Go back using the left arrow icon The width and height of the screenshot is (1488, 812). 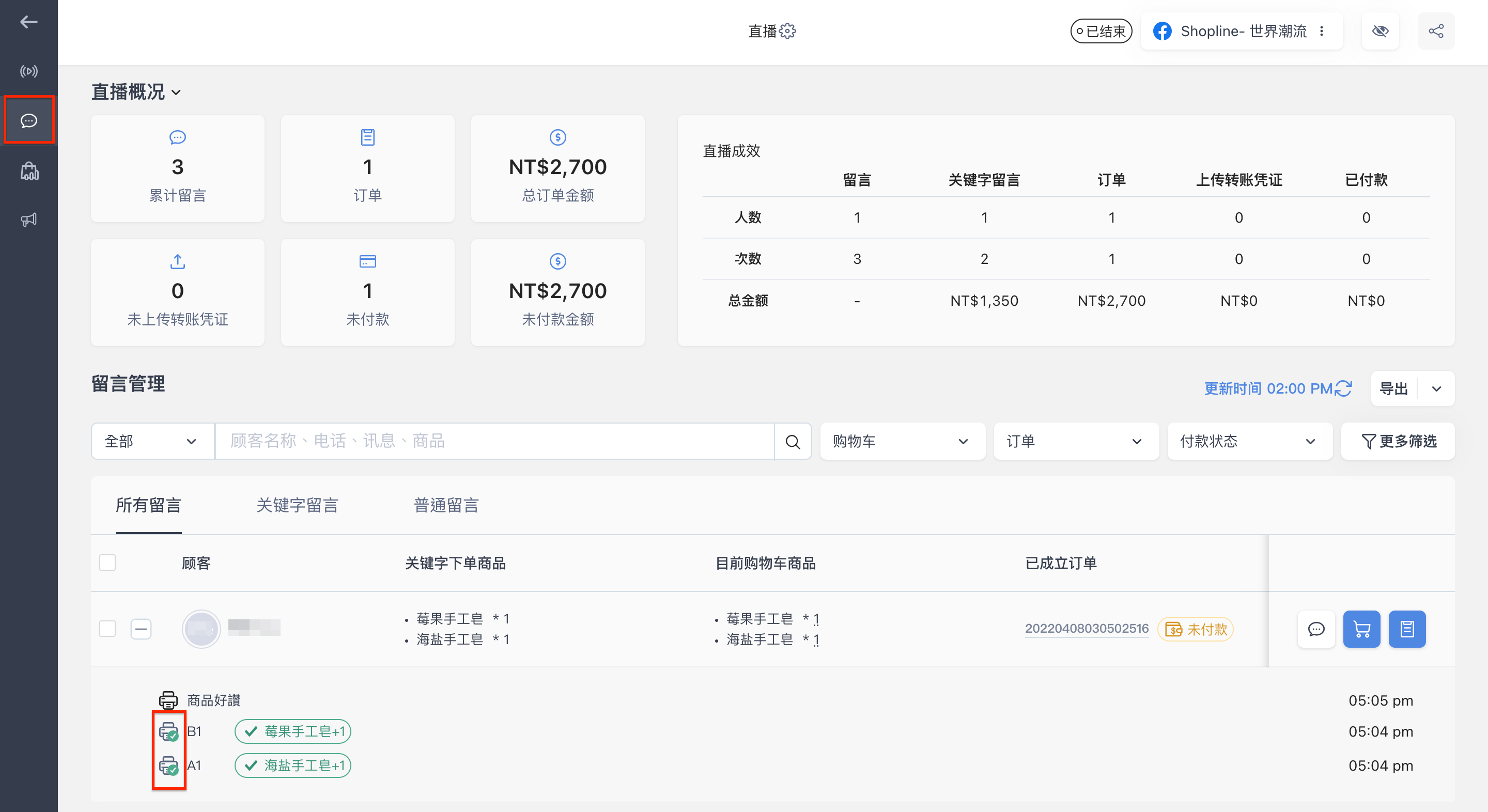tap(29, 22)
